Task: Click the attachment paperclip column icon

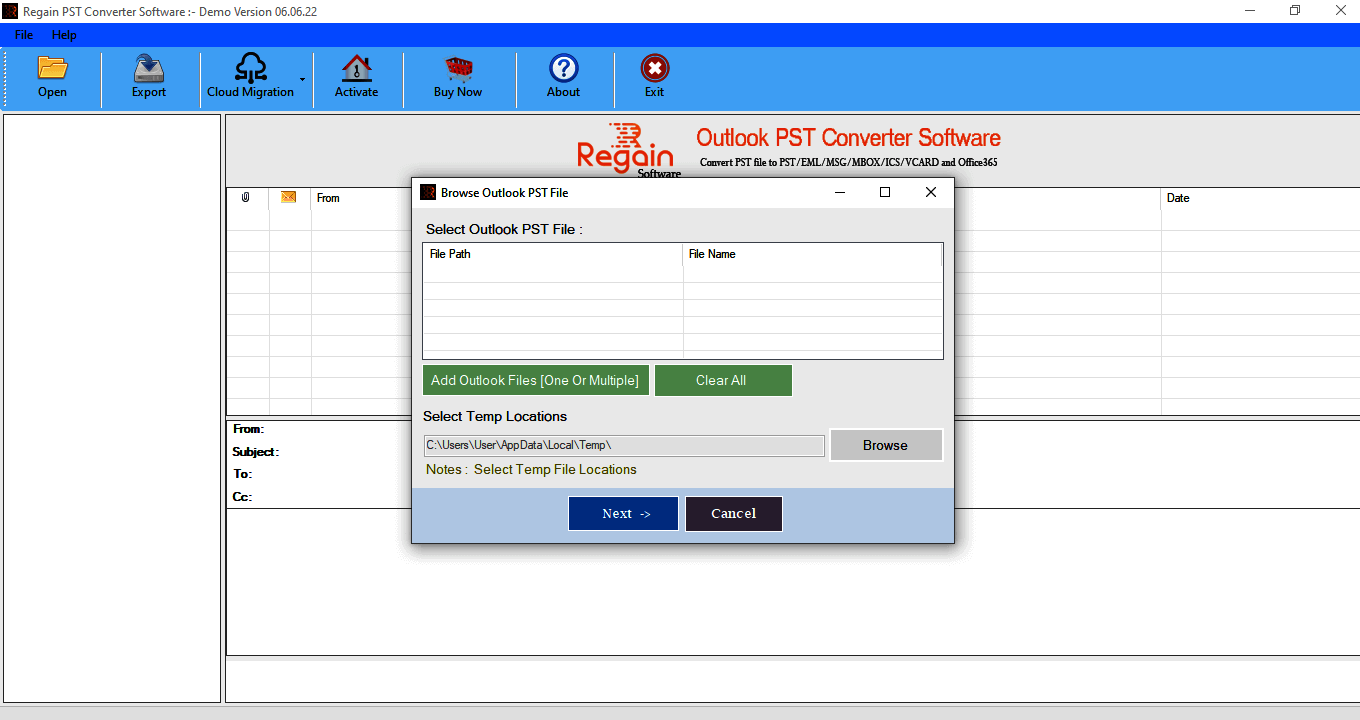Action: [246, 198]
